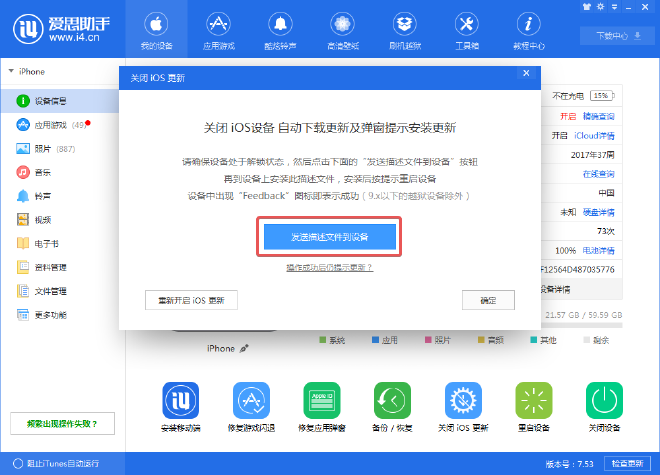Screen dimensions: 660x475
Task: Click the 73次 charge count value
Action: (x=606, y=231)
